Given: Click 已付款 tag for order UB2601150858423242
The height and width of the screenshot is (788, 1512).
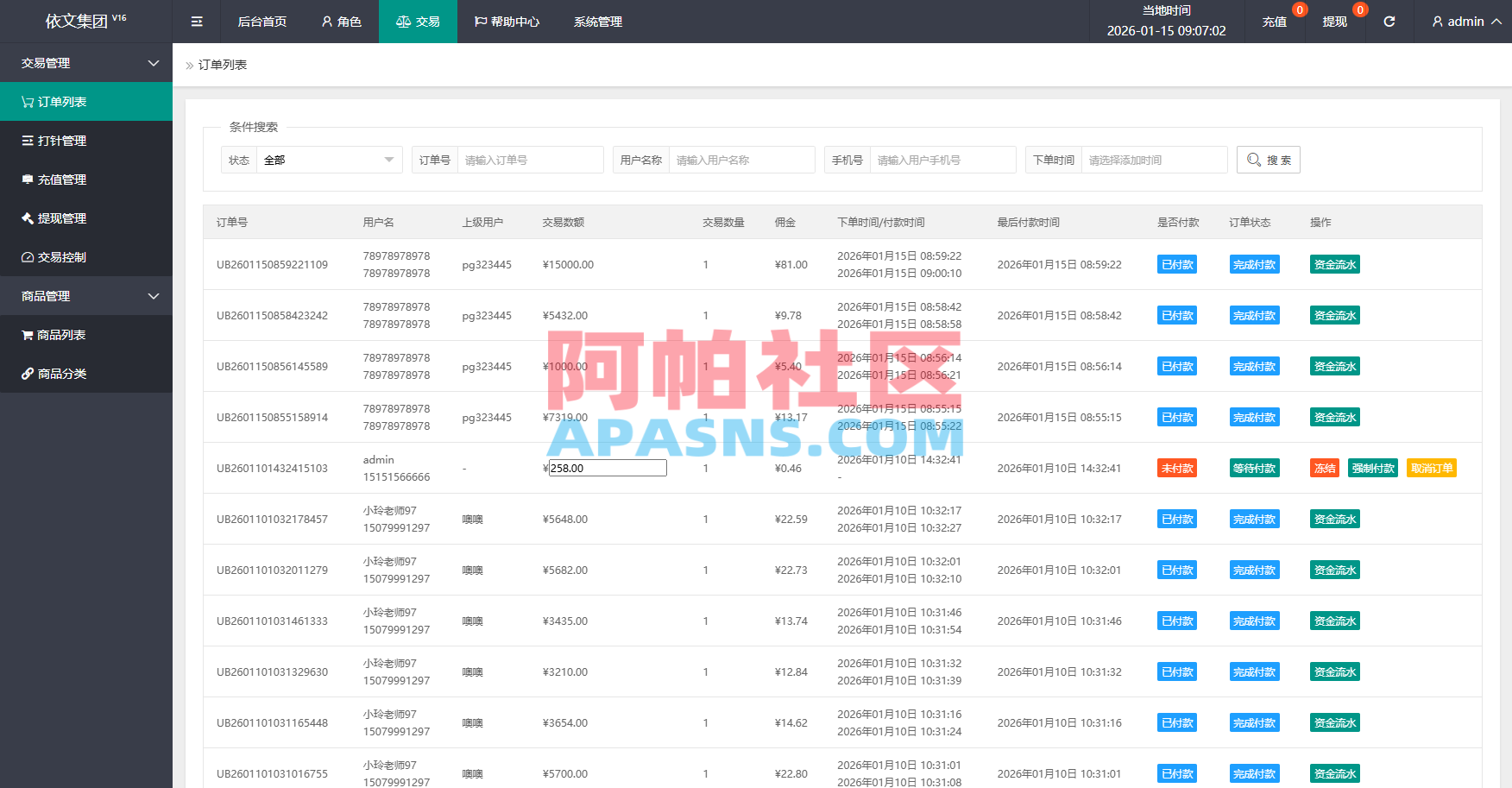Looking at the screenshot, I should [x=1177, y=315].
